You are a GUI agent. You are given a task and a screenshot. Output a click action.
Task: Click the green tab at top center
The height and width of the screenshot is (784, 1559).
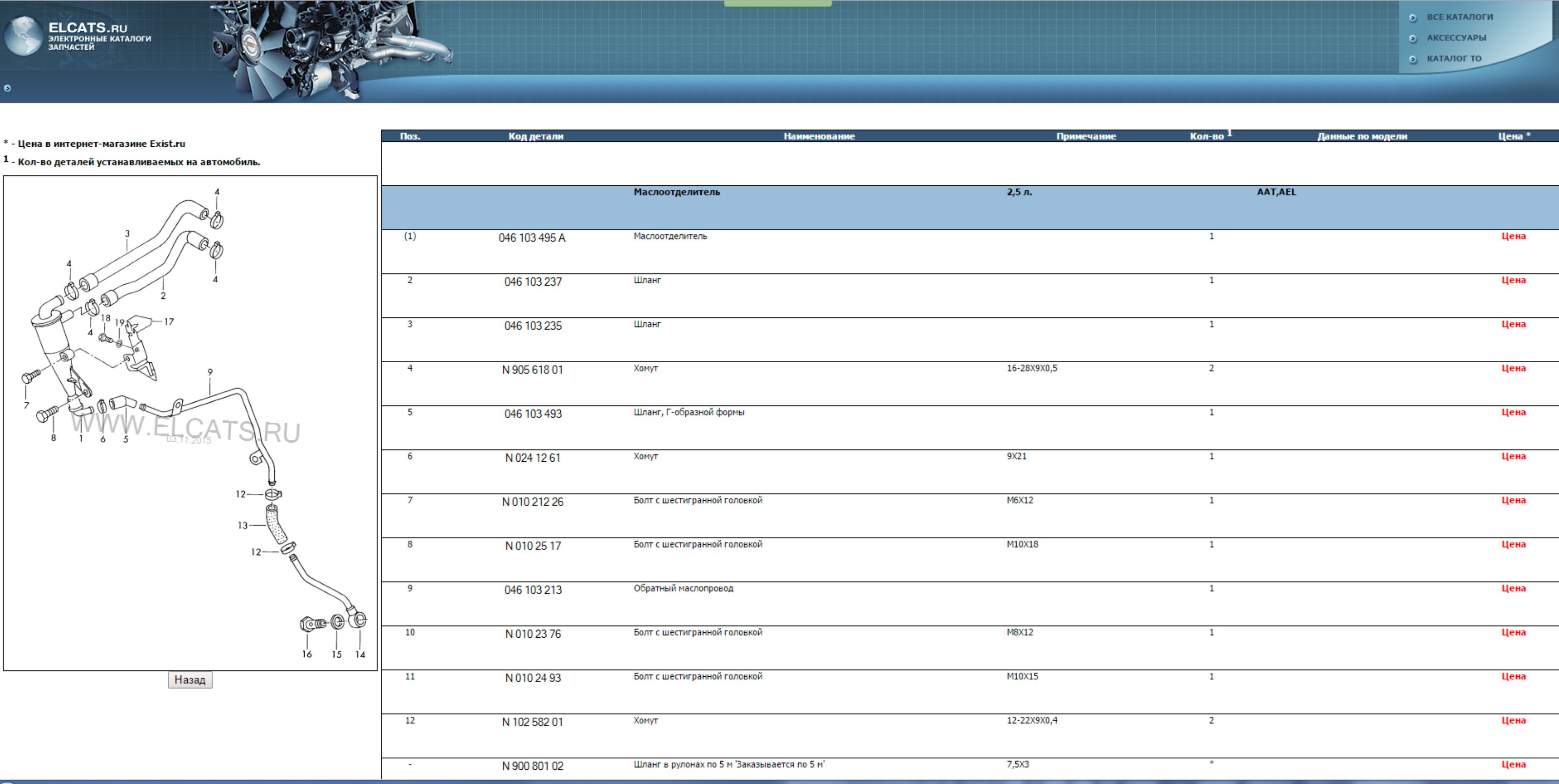(778, 3)
